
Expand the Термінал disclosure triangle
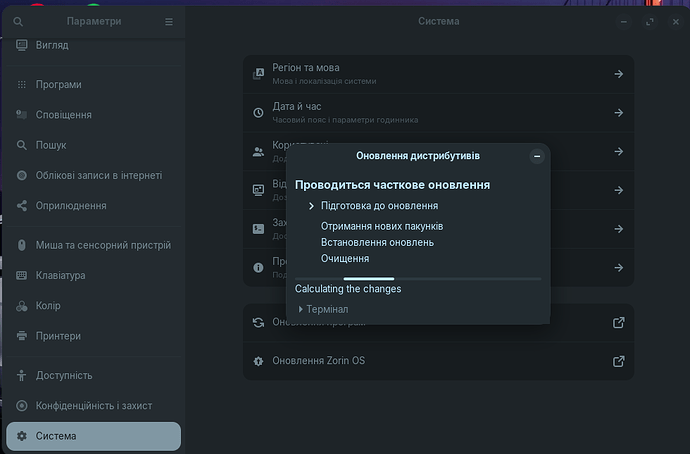[x=301, y=309]
